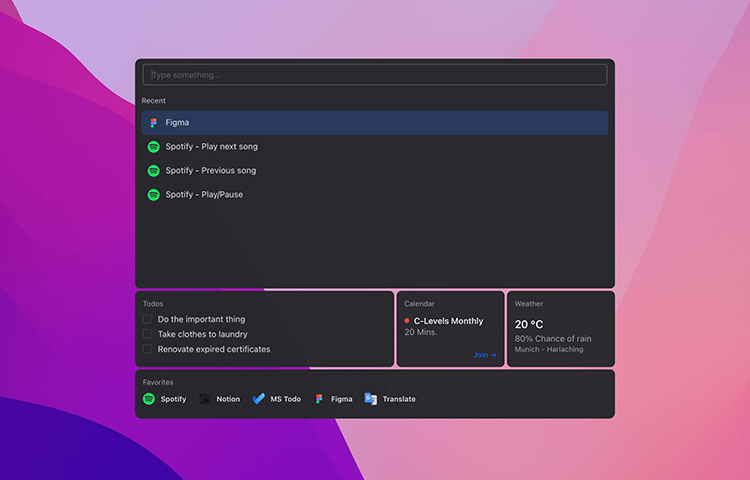Click '20 Mins.' calendar countdown text
750x480 pixels.
click(420, 332)
